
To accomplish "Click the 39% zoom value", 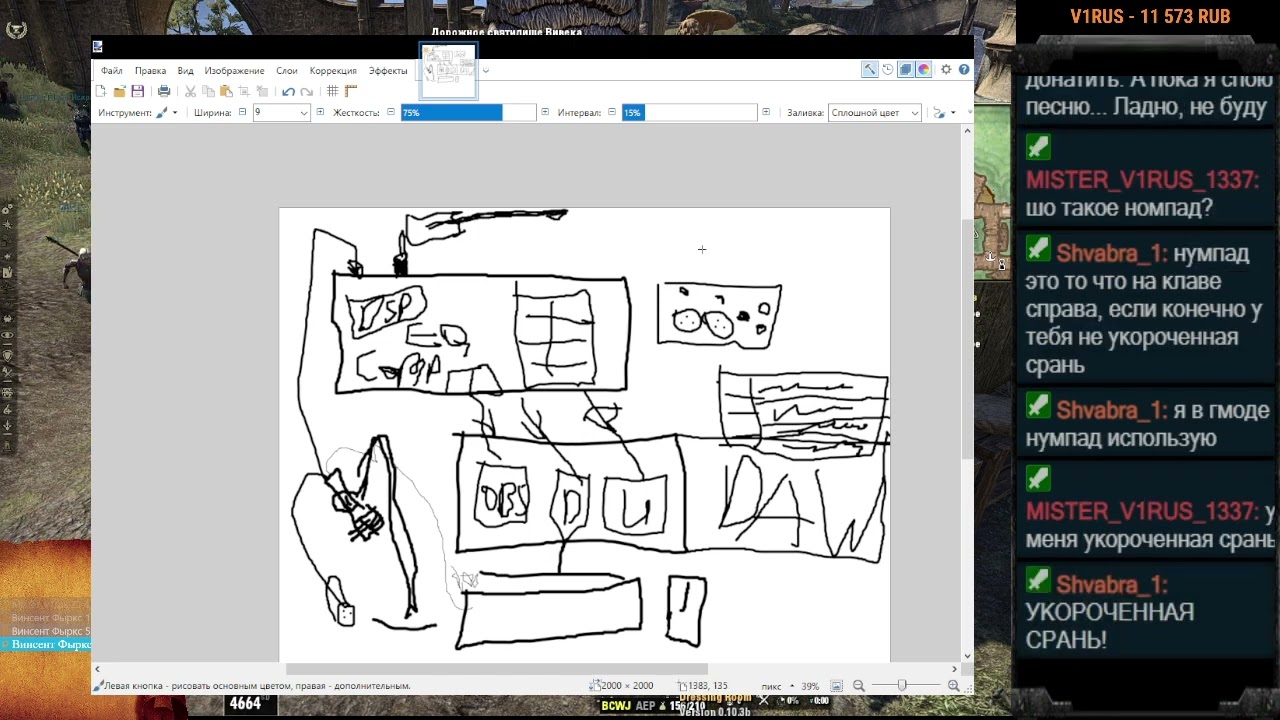I will (810, 686).
